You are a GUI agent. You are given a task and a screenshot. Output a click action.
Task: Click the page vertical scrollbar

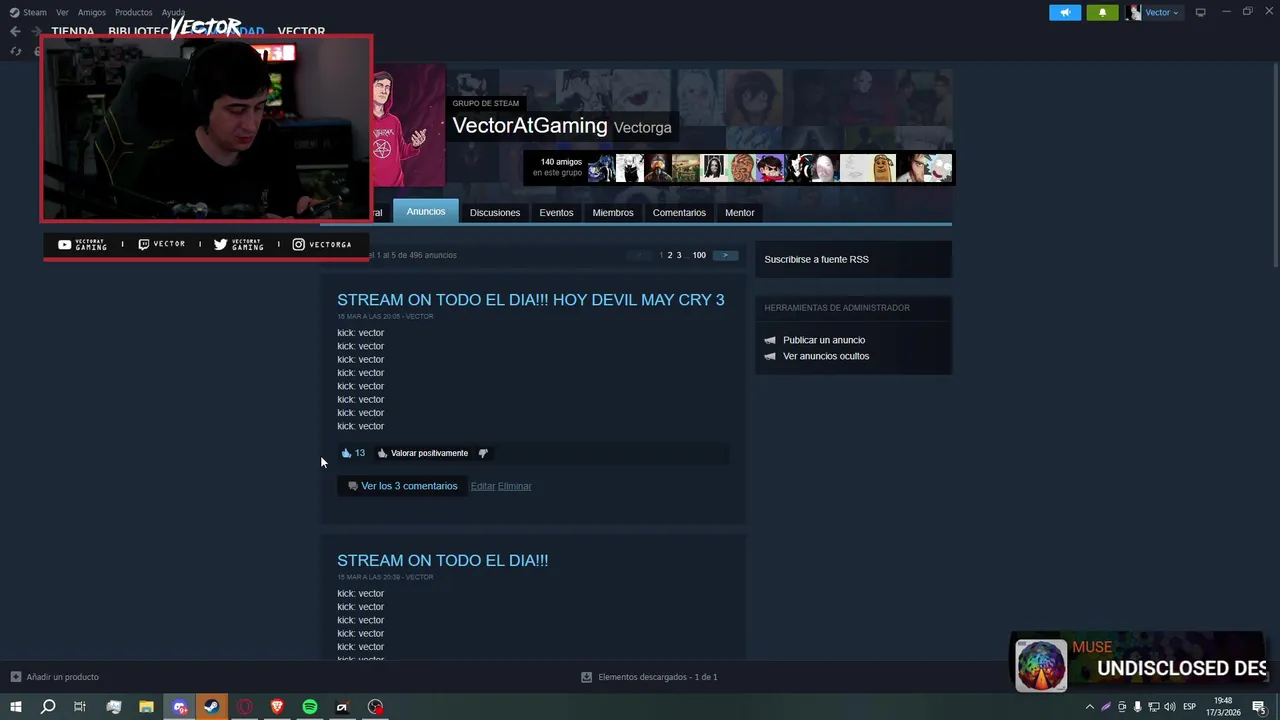1274,165
